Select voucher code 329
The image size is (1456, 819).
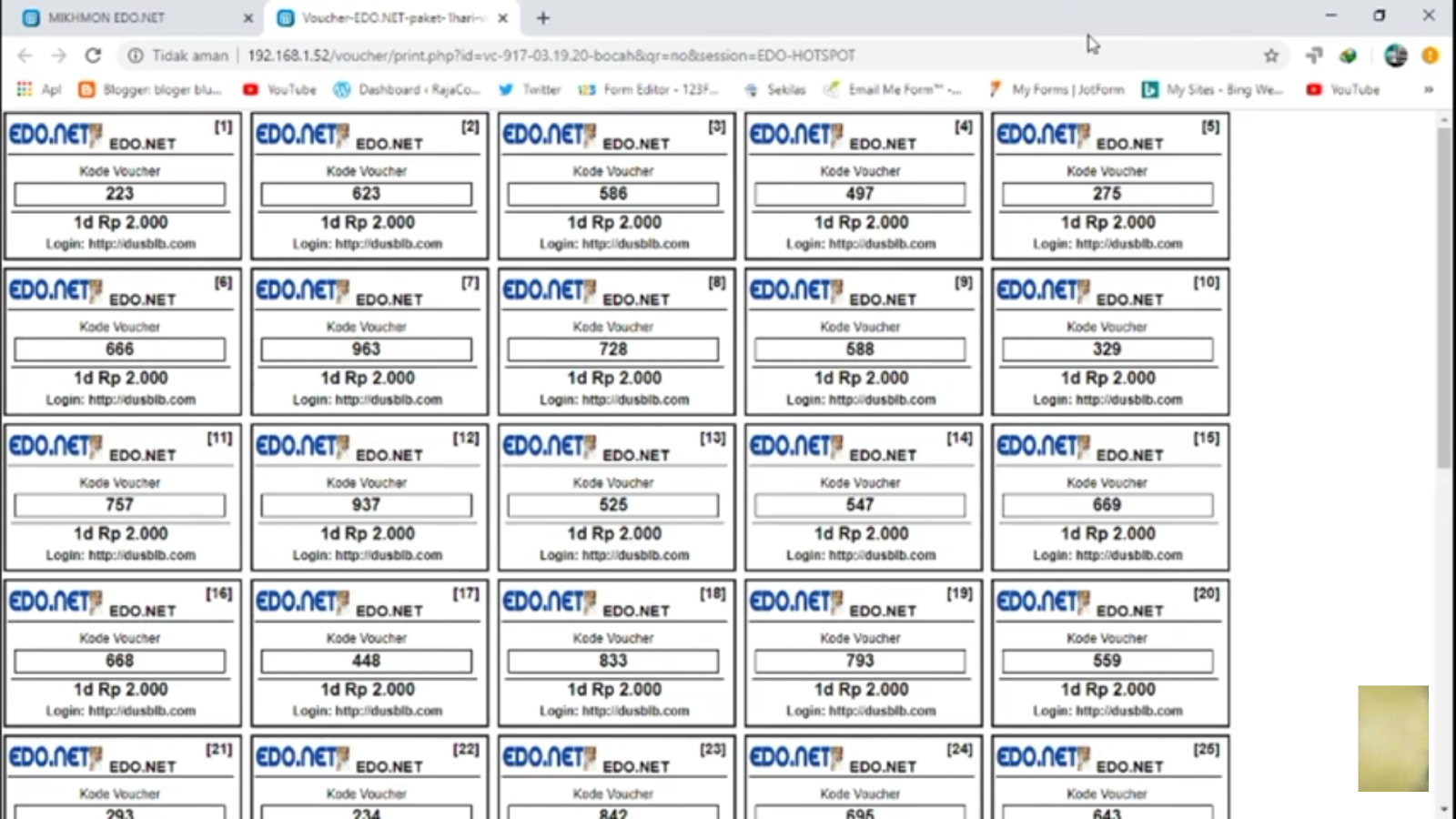pos(1107,349)
